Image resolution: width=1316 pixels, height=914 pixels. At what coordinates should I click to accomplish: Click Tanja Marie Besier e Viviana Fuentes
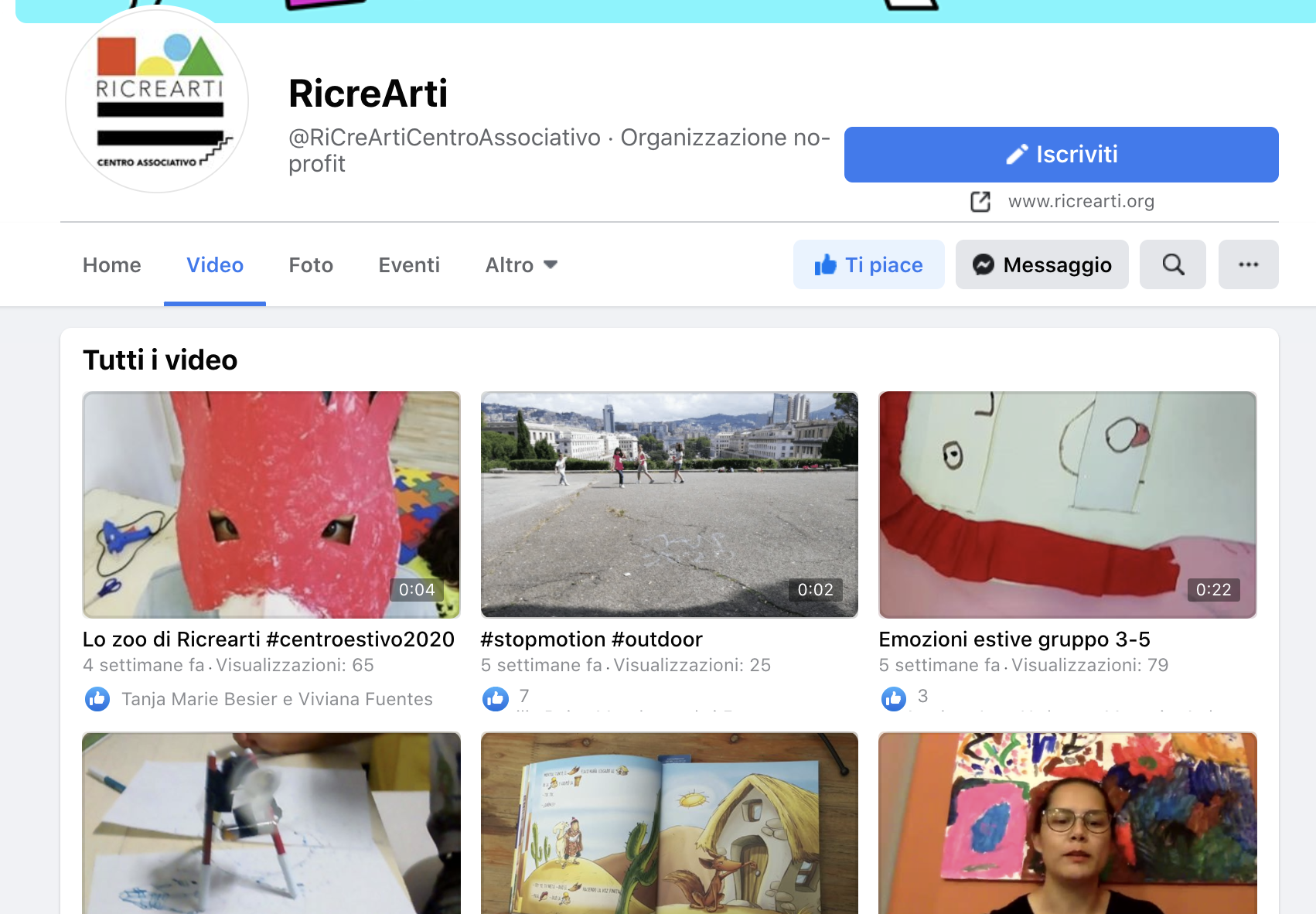click(277, 699)
